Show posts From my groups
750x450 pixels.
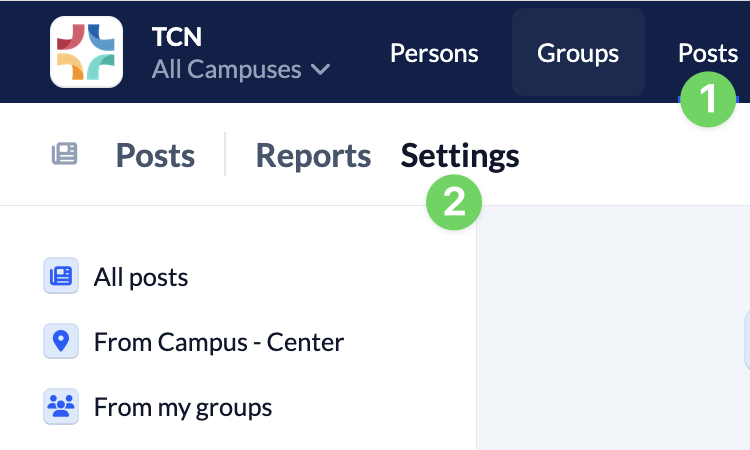[183, 407]
